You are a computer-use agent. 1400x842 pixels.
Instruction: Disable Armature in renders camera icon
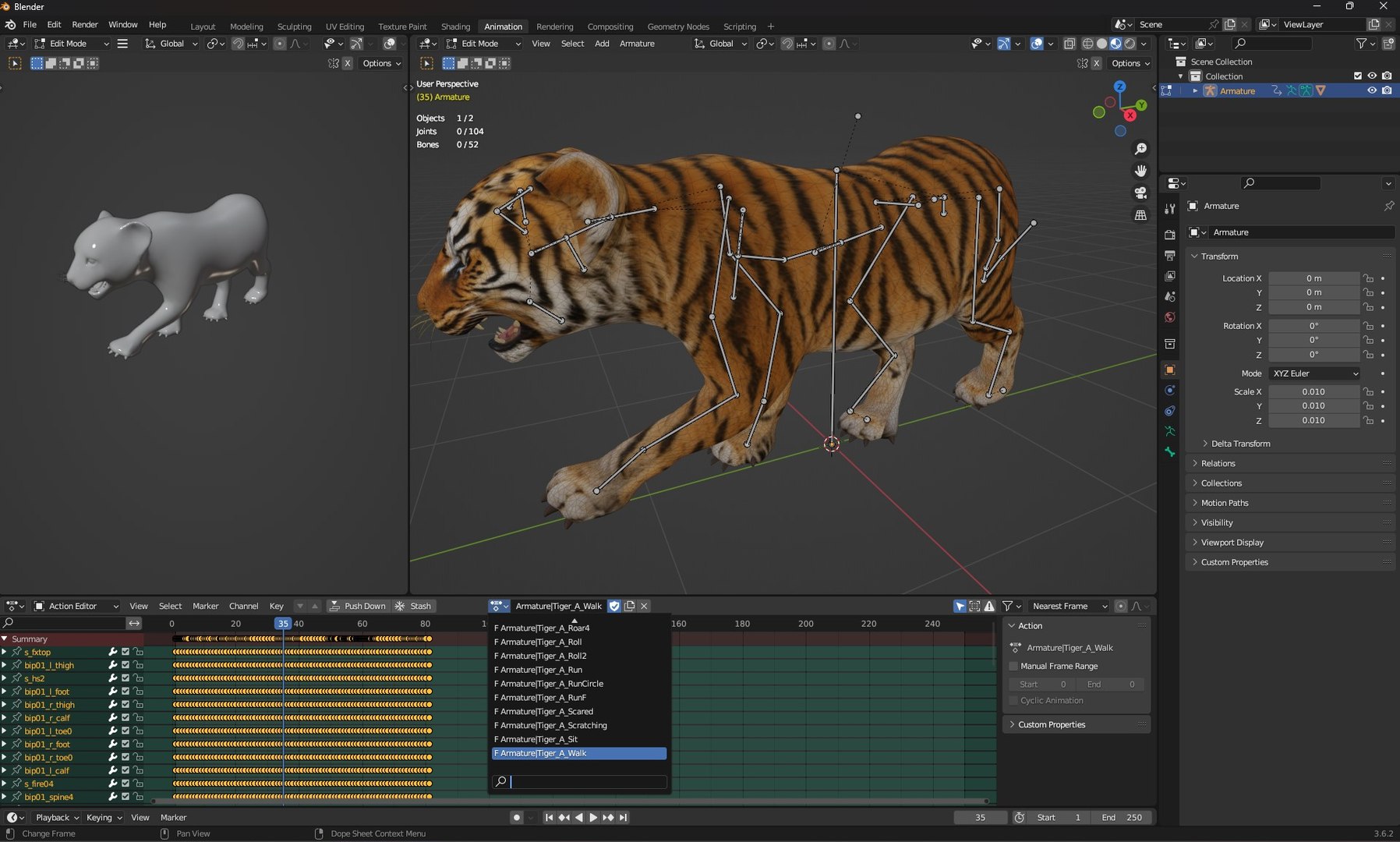(1387, 90)
